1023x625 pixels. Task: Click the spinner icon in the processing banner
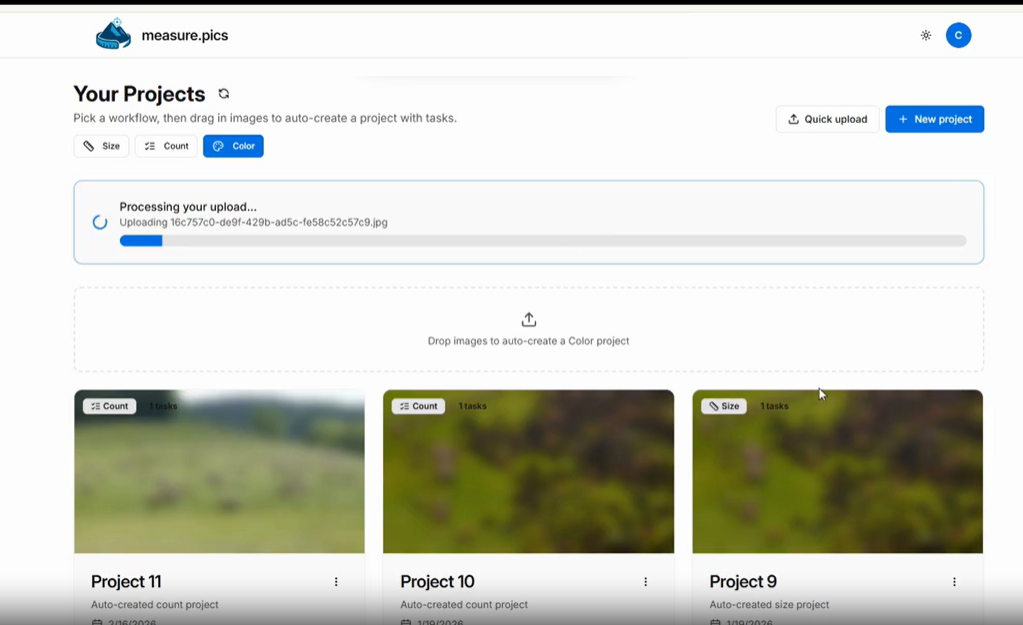coord(98,222)
